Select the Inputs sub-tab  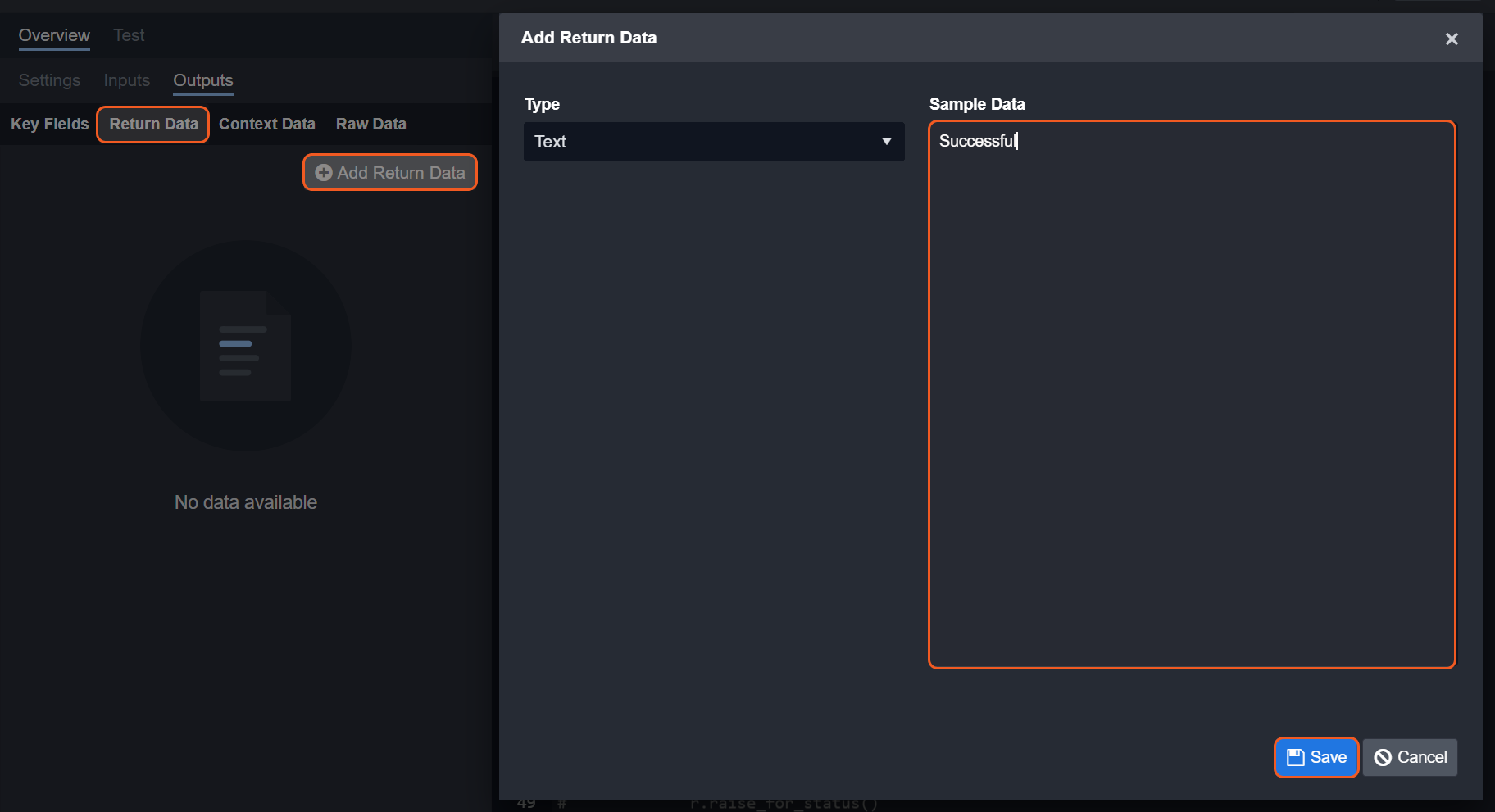tap(127, 80)
